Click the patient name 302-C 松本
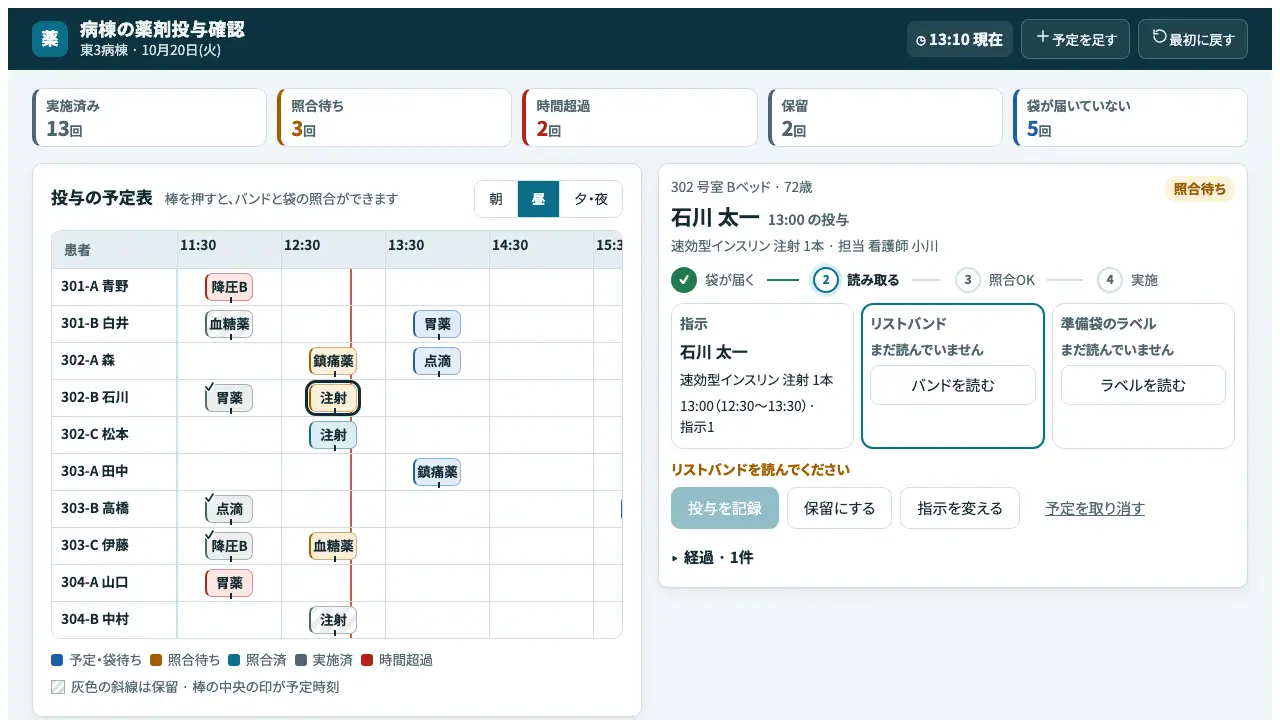Image resolution: width=1280 pixels, height=720 pixels. [95, 435]
